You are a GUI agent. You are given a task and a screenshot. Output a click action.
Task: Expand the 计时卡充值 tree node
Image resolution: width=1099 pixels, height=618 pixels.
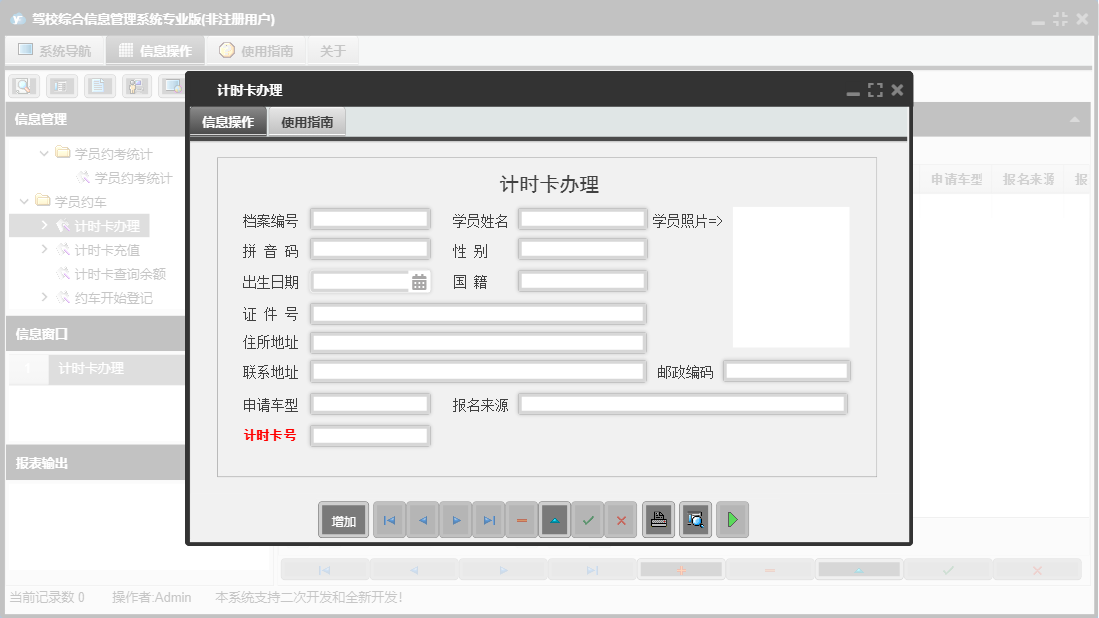tap(43, 249)
